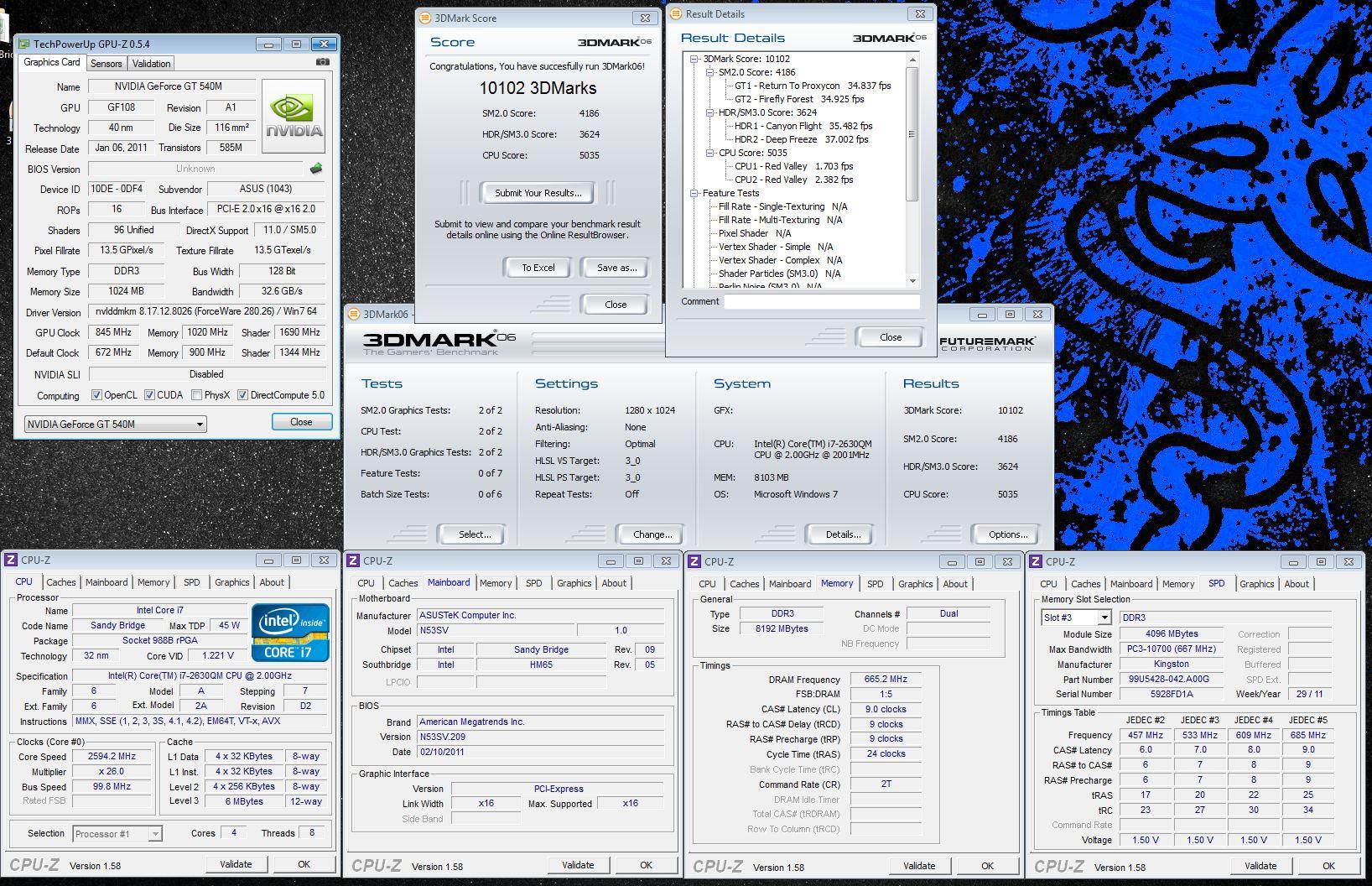
Task: Click the Intel Core i7 logo badge
Action: coord(290,633)
